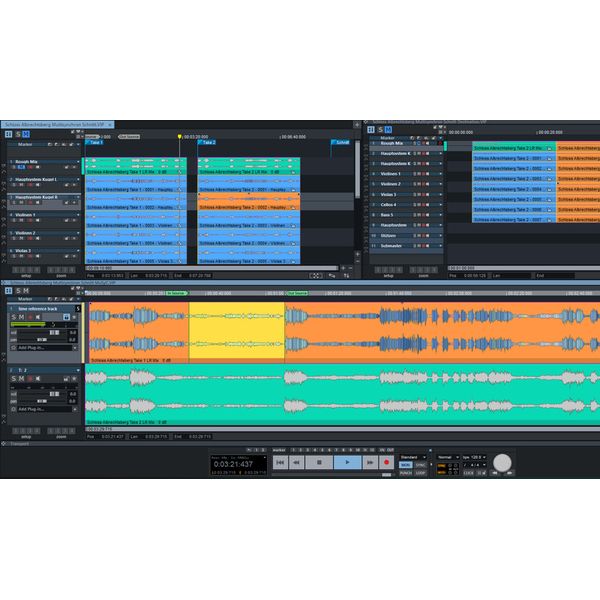
Task: Toggle the SYNC button in transport
Action: click(421, 465)
